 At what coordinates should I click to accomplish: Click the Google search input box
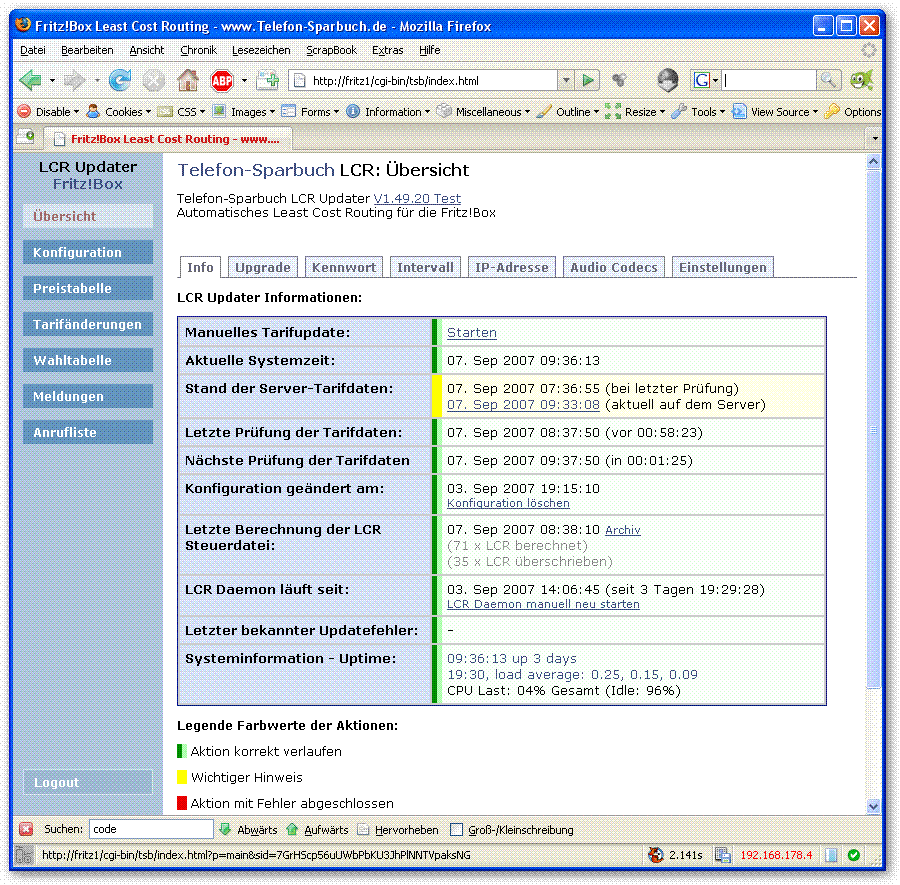769,80
